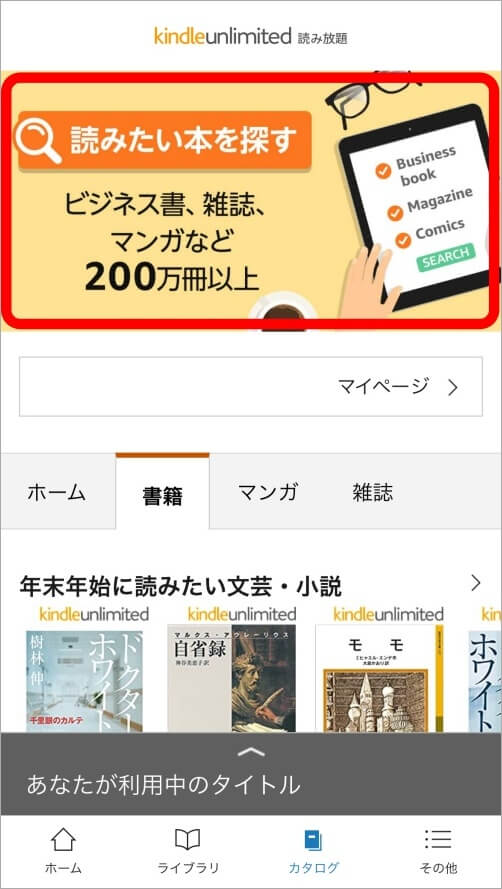The image size is (502, 889).
Task: Switch to the 雑誌 tab
Action: tap(373, 492)
